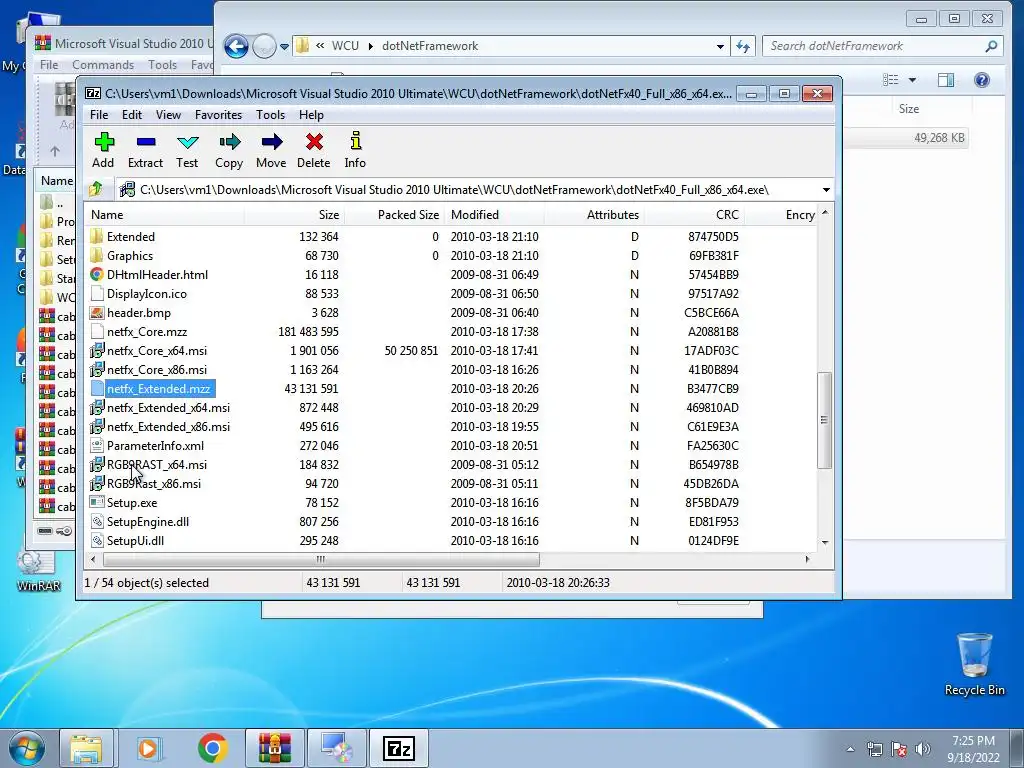Click Explorer back navigation button
The height and width of the screenshot is (768, 1024).
tap(236, 46)
